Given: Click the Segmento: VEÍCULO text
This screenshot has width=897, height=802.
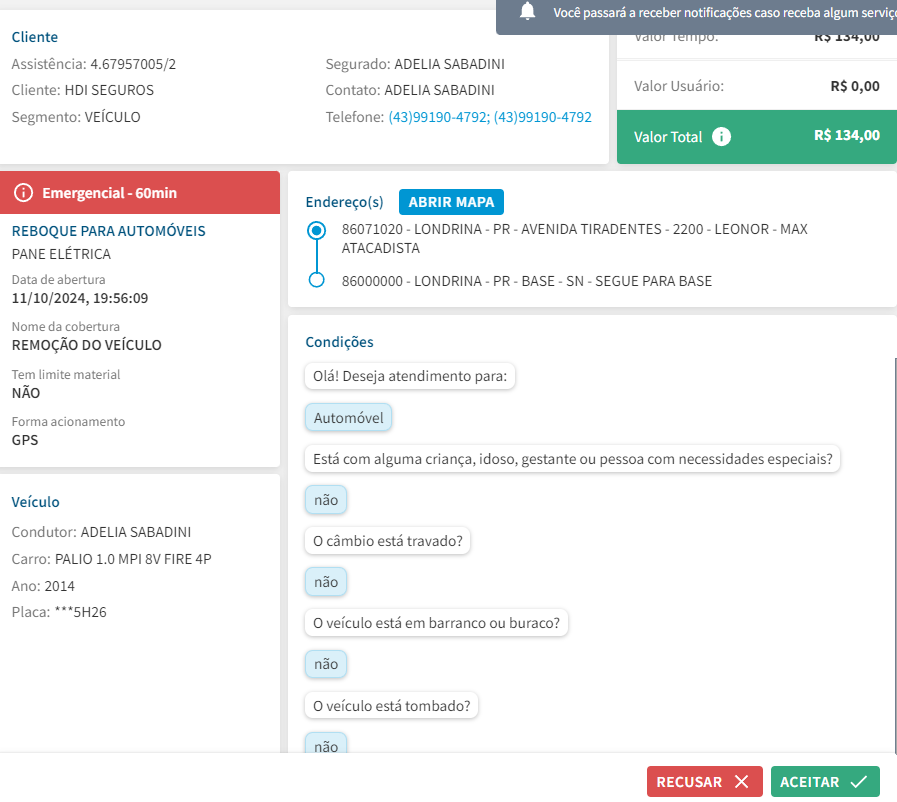Looking at the screenshot, I should pyautogui.click(x=76, y=117).
